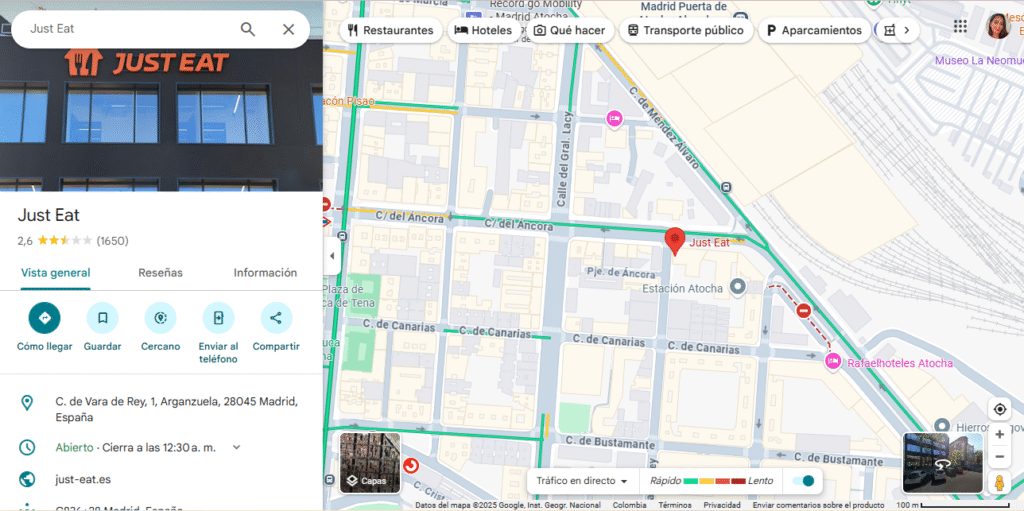
Task: Search nearby with the Cercano icon
Action: pos(161,318)
